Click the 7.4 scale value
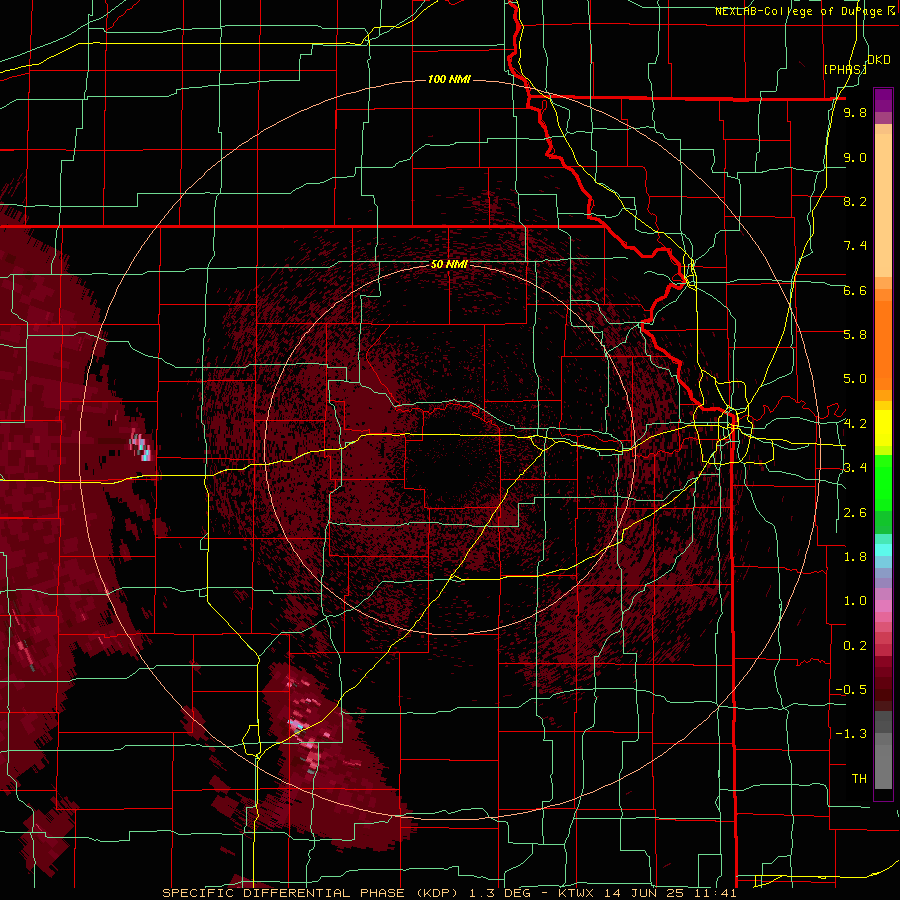The width and height of the screenshot is (900, 900). [x=855, y=246]
